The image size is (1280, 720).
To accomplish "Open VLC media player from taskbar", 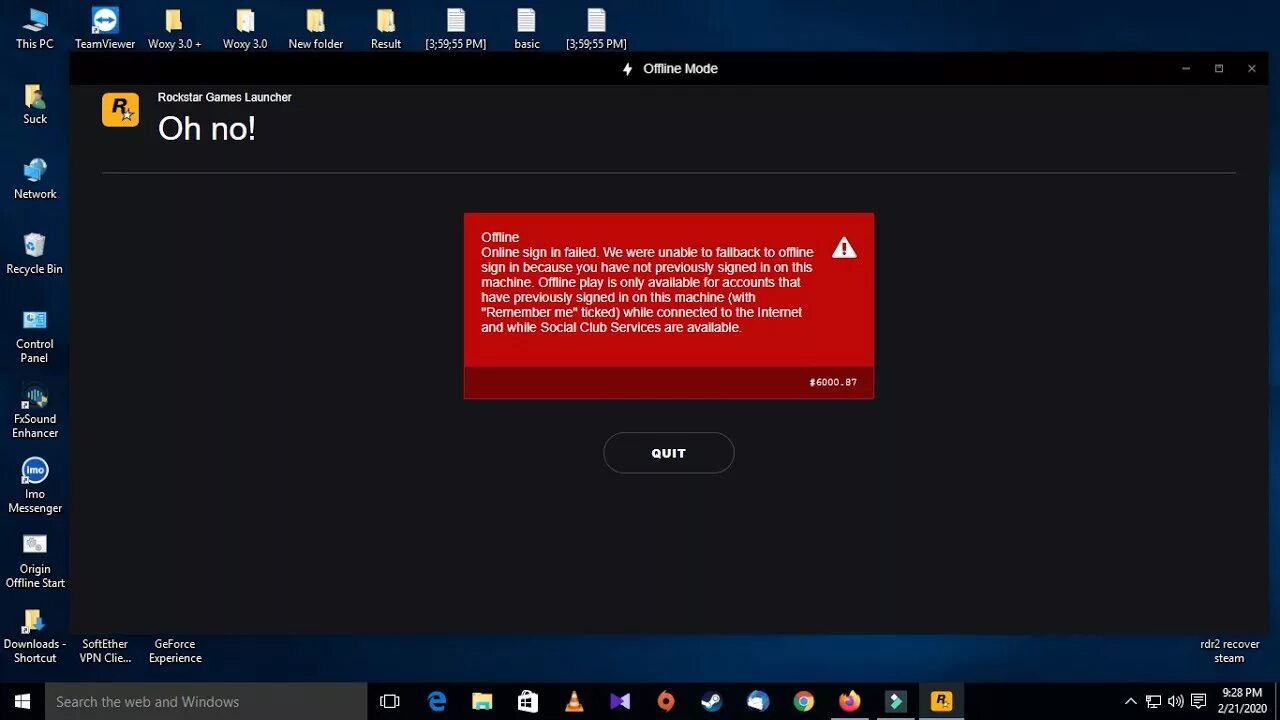I will click(574, 701).
